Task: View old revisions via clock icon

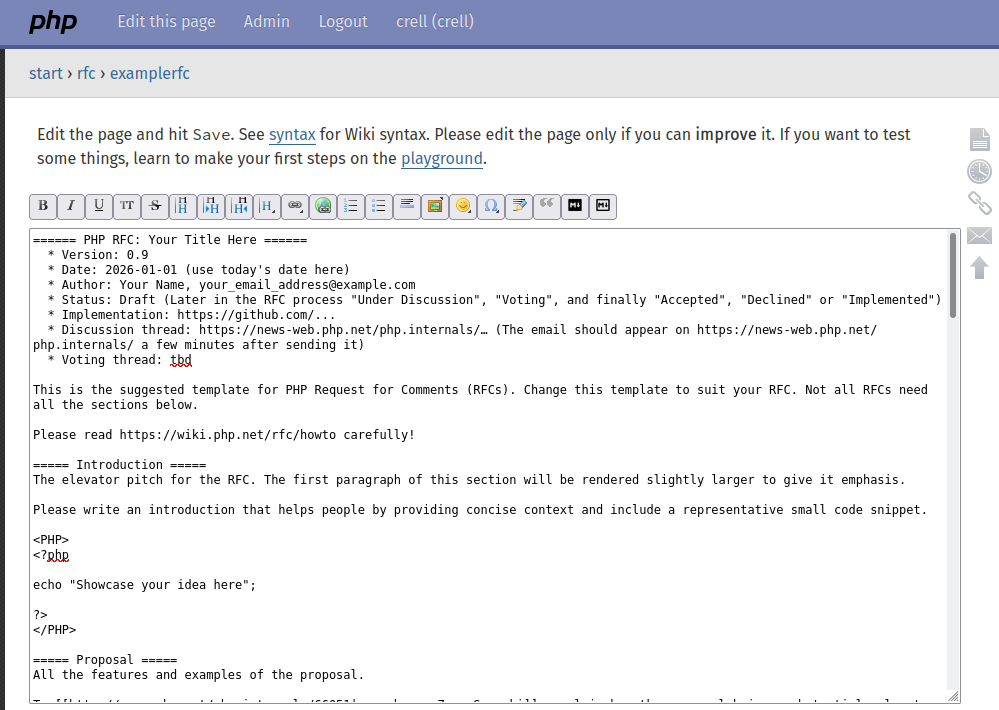Action: coord(979,171)
